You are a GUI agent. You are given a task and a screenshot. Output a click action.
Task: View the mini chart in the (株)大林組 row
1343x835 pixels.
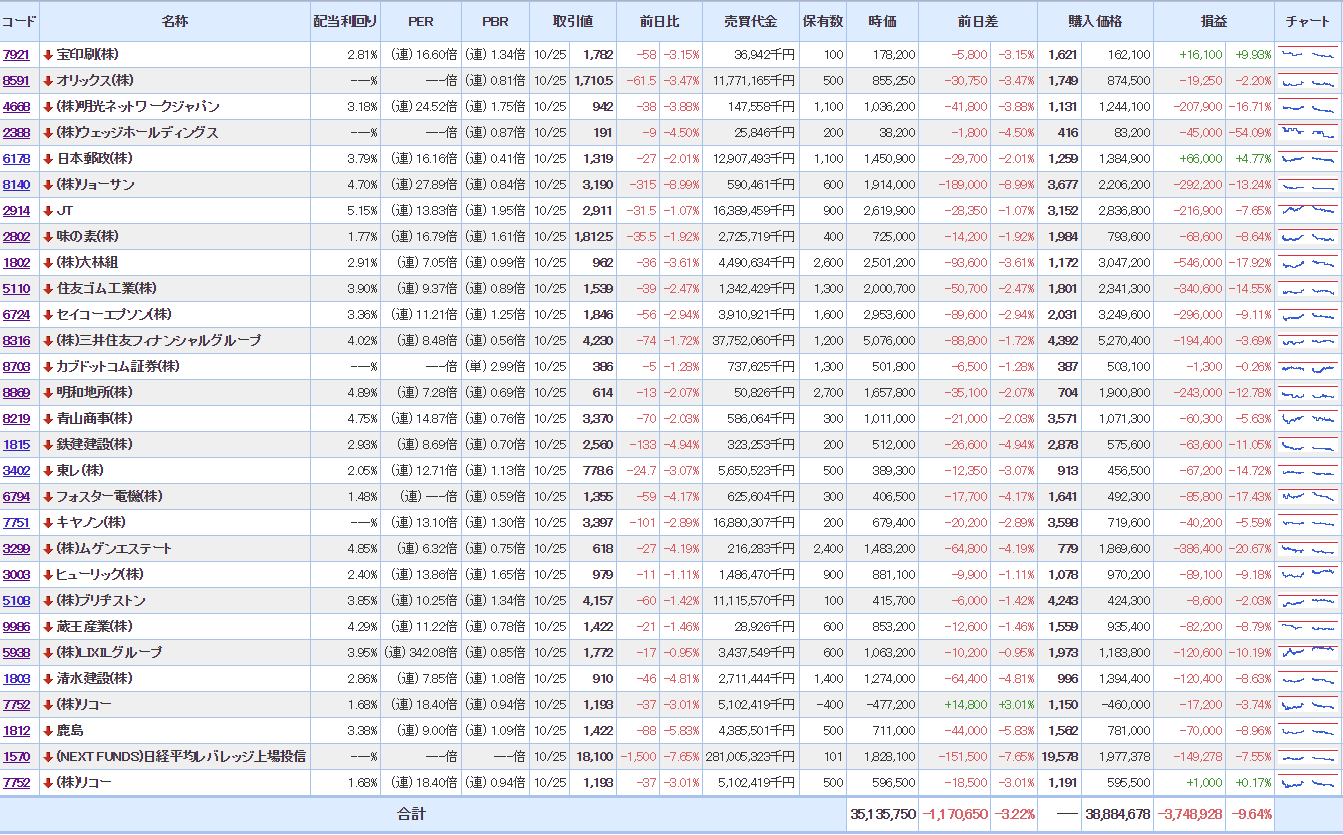tap(1308, 263)
